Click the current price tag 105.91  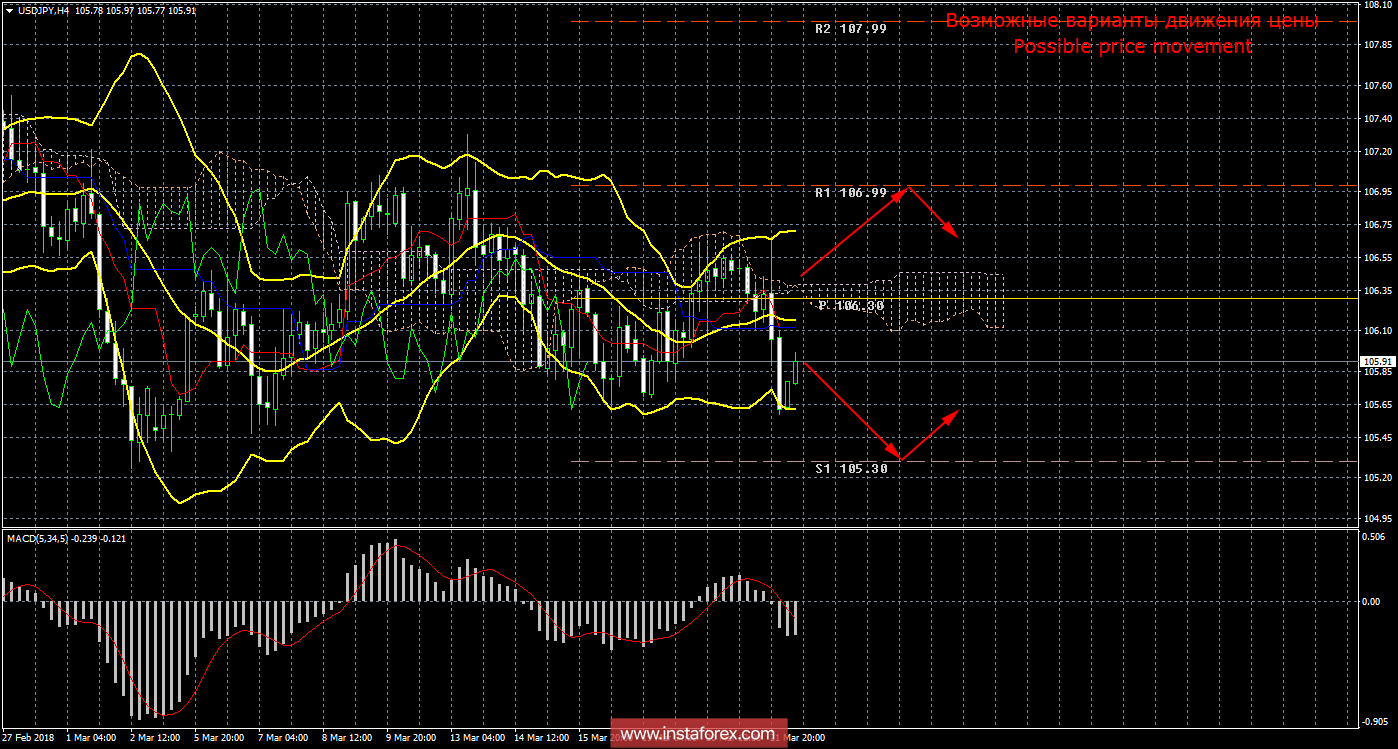pyautogui.click(x=1376, y=362)
